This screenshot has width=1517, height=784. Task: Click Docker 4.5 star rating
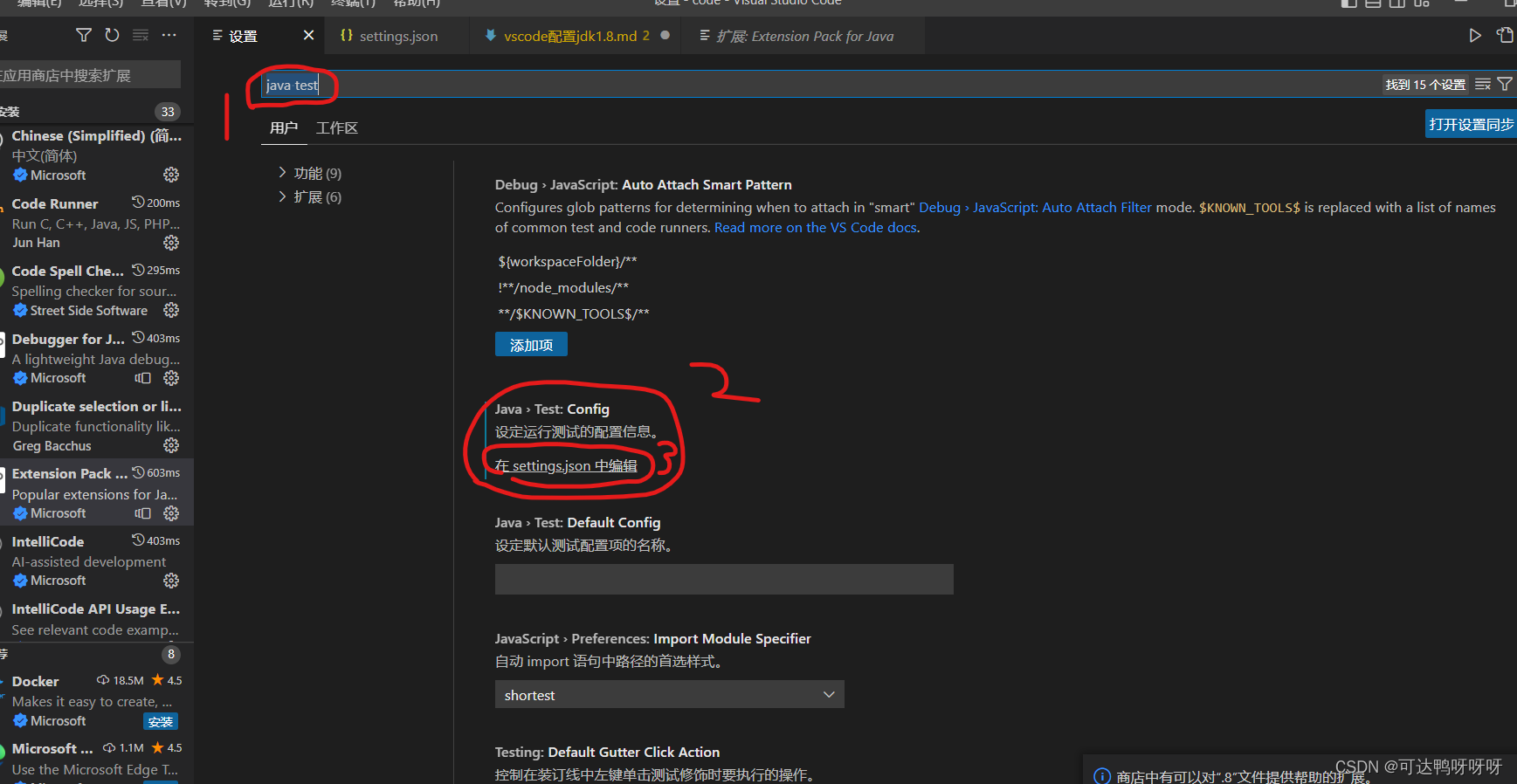tap(167, 680)
